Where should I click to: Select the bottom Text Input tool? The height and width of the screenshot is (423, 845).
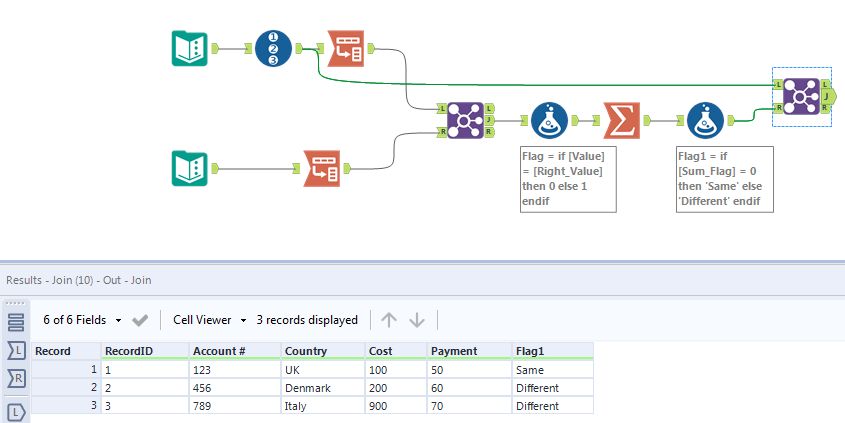coord(190,169)
